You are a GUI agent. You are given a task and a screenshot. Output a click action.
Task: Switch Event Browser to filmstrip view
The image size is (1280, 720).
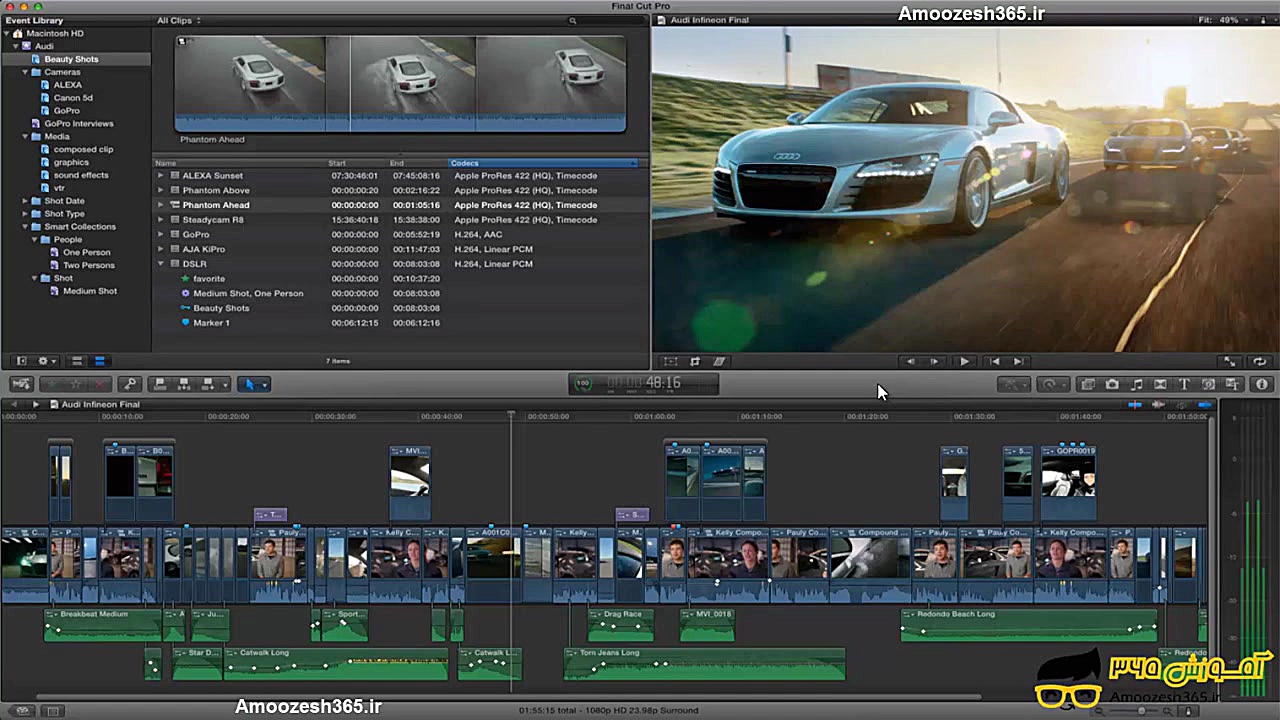click(76, 361)
